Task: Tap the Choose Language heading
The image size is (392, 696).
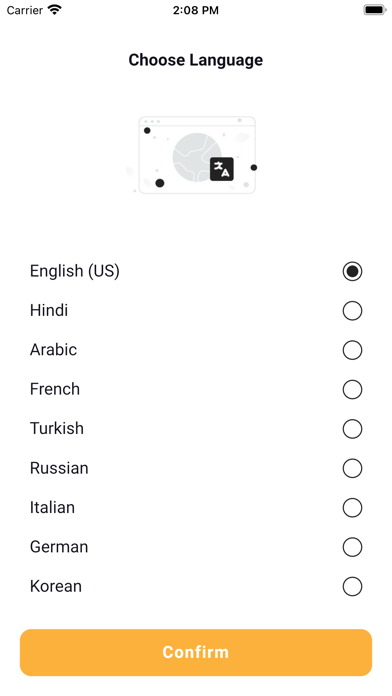Action: [x=196, y=60]
